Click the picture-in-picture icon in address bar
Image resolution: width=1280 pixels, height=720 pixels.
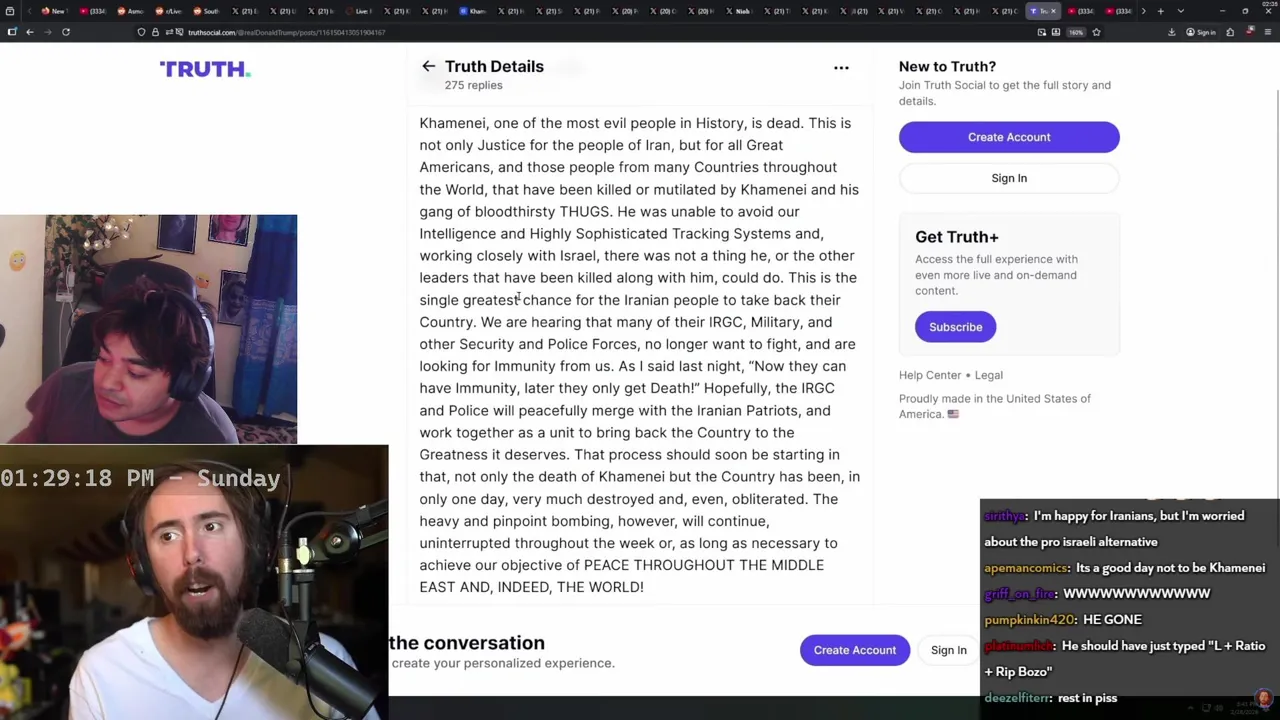click(x=1041, y=32)
